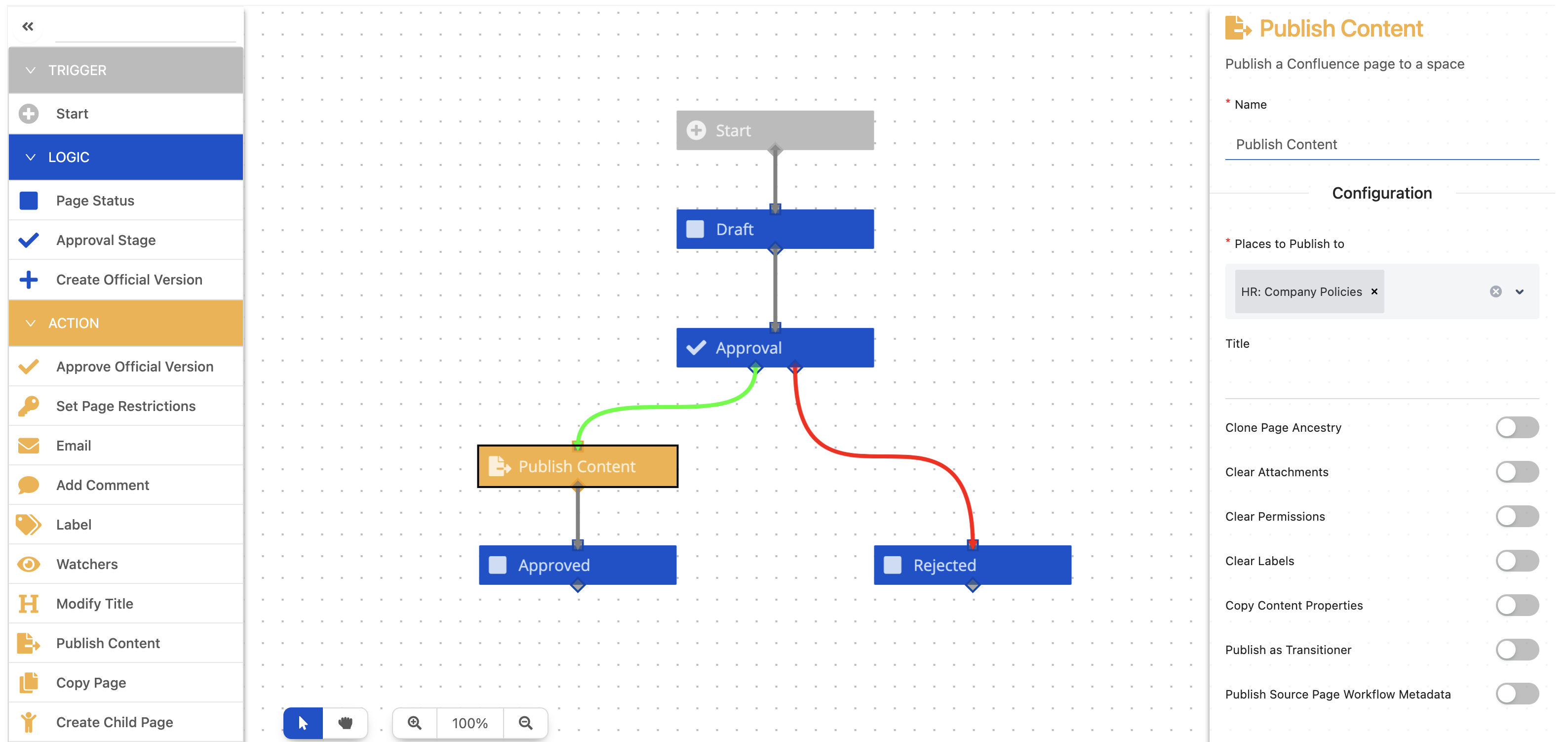Collapse the left sidebar panel
This screenshot has width=1568, height=742.
click(x=27, y=26)
